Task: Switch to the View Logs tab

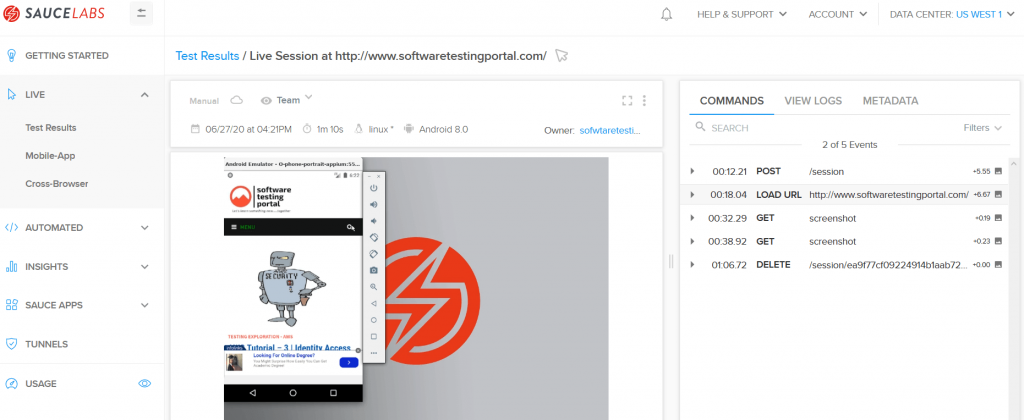Action: click(813, 100)
